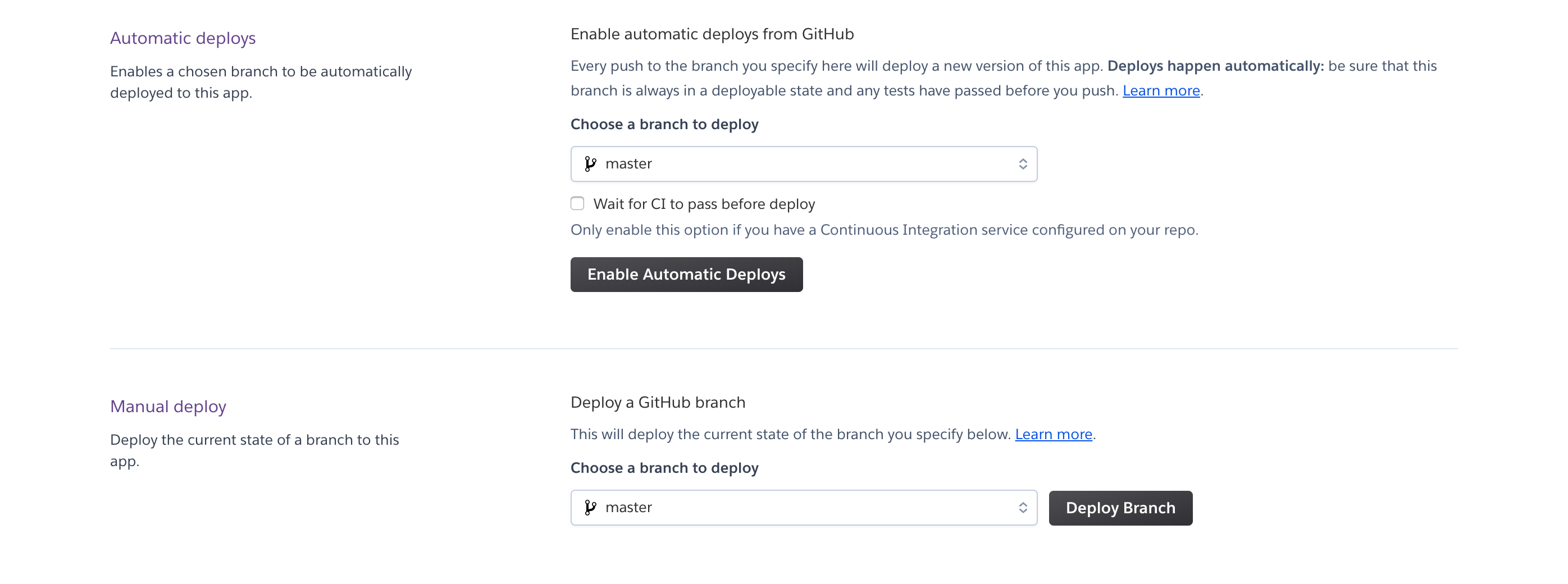The image size is (1568, 584).
Task: Click the "Enable automatic deploys from GitHub" title
Action: [x=712, y=34]
